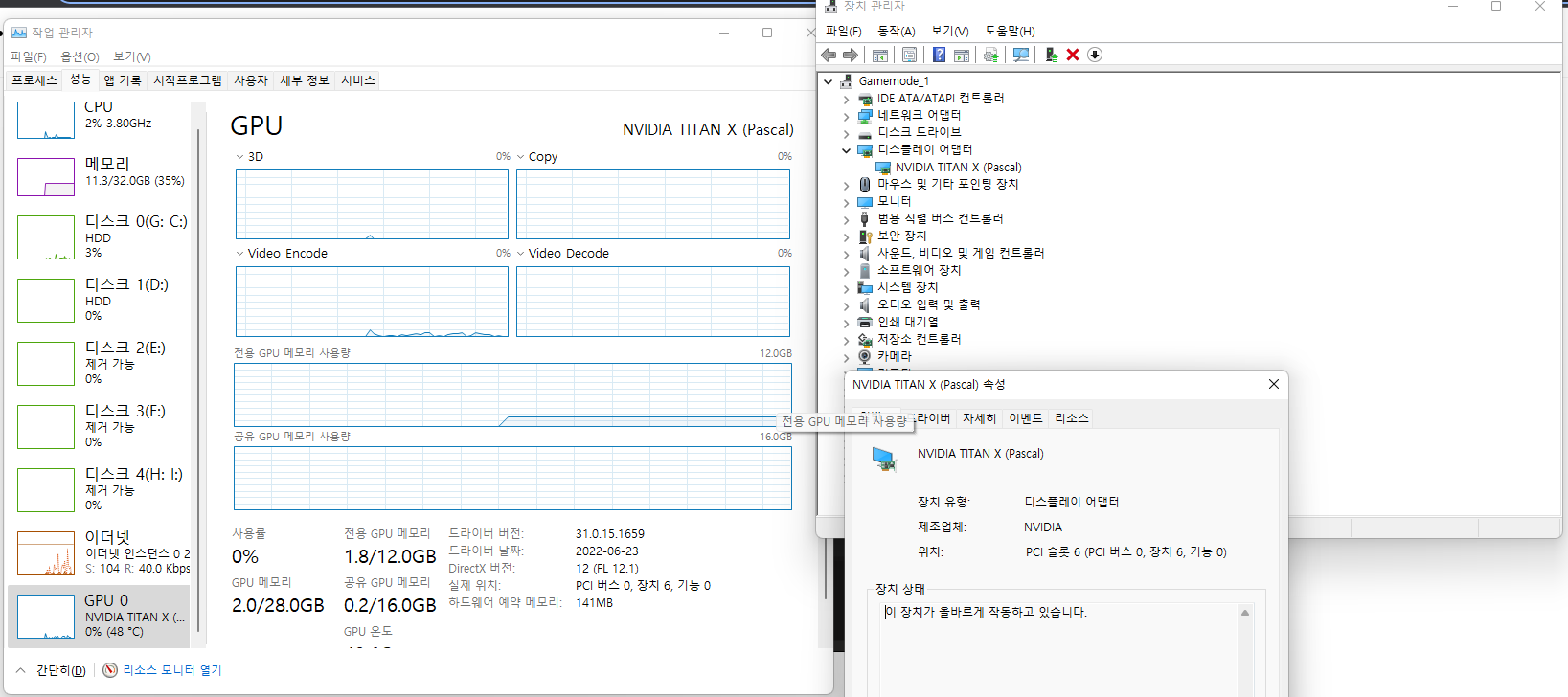Open the 파일(F) menu in Task Manager
Screen dimensions: 1568x697
pos(29,56)
